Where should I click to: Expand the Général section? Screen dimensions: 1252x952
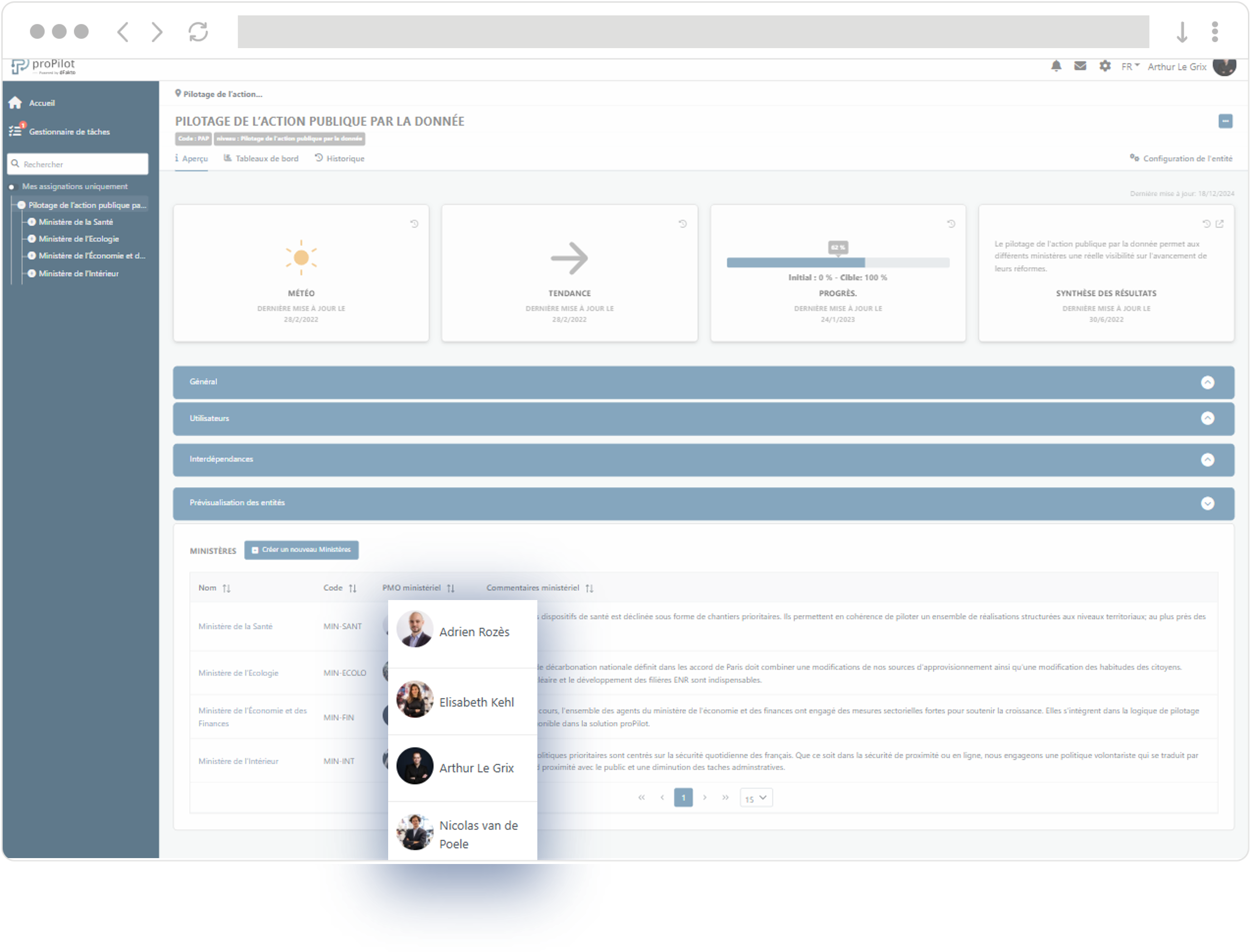pos(1207,382)
